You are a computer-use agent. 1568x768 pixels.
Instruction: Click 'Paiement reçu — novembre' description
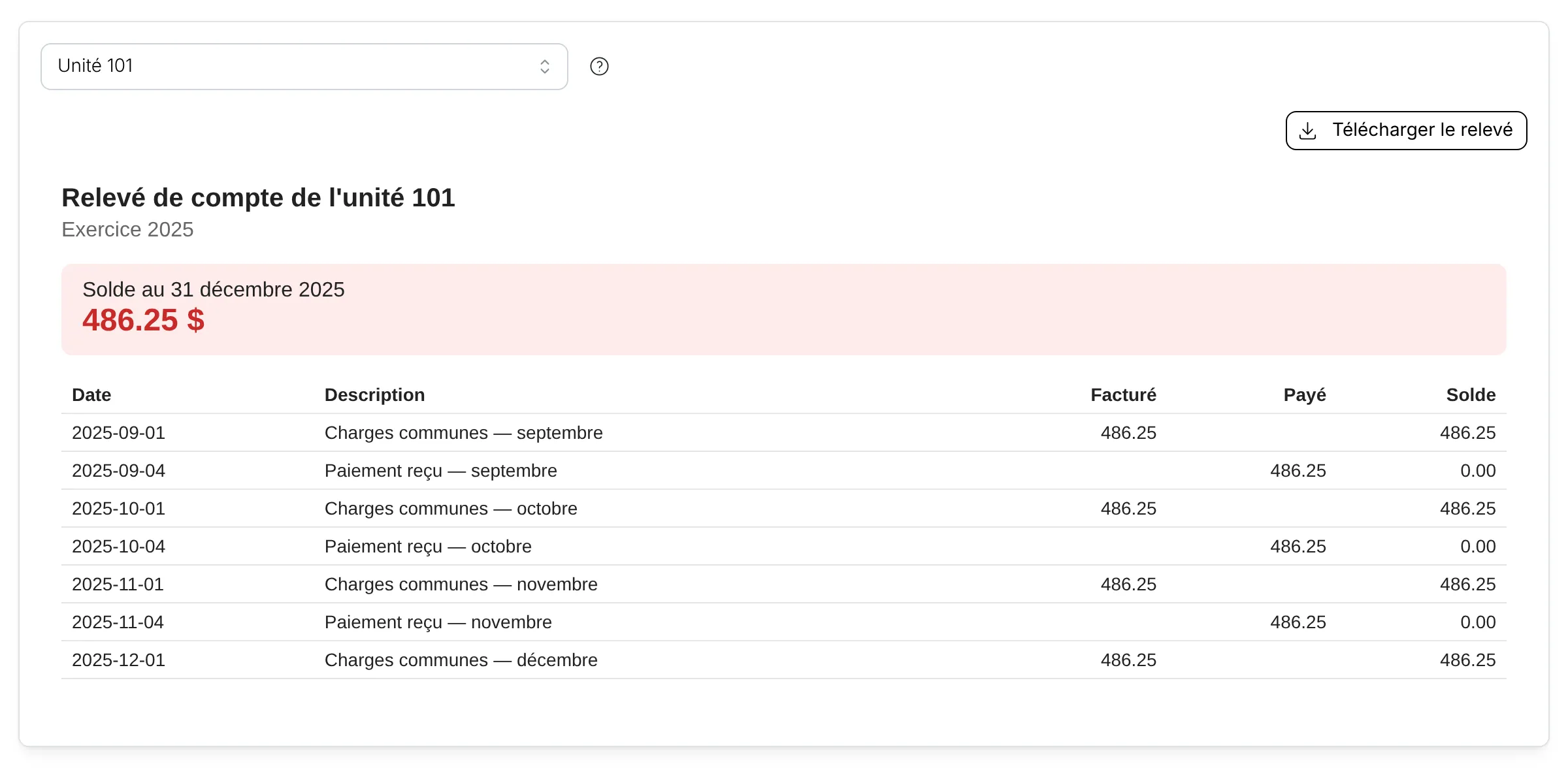[x=438, y=622]
